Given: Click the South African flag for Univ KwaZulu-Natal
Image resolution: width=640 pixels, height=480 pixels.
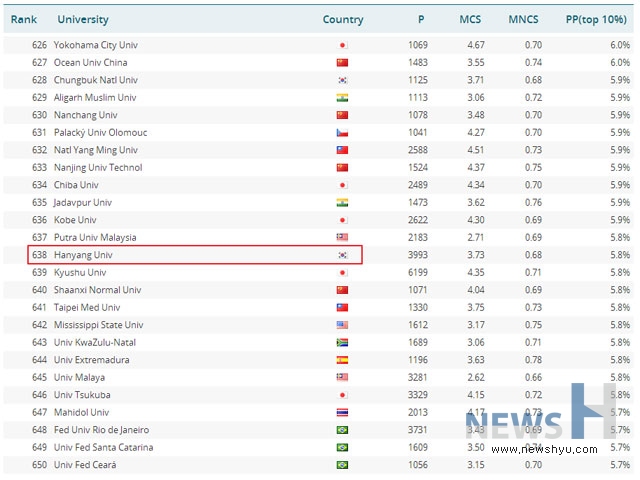Looking at the screenshot, I should point(342,342).
